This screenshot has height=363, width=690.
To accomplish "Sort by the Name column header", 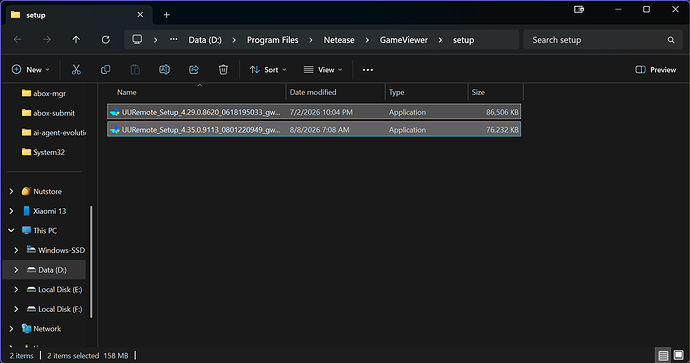I will [196, 92].
